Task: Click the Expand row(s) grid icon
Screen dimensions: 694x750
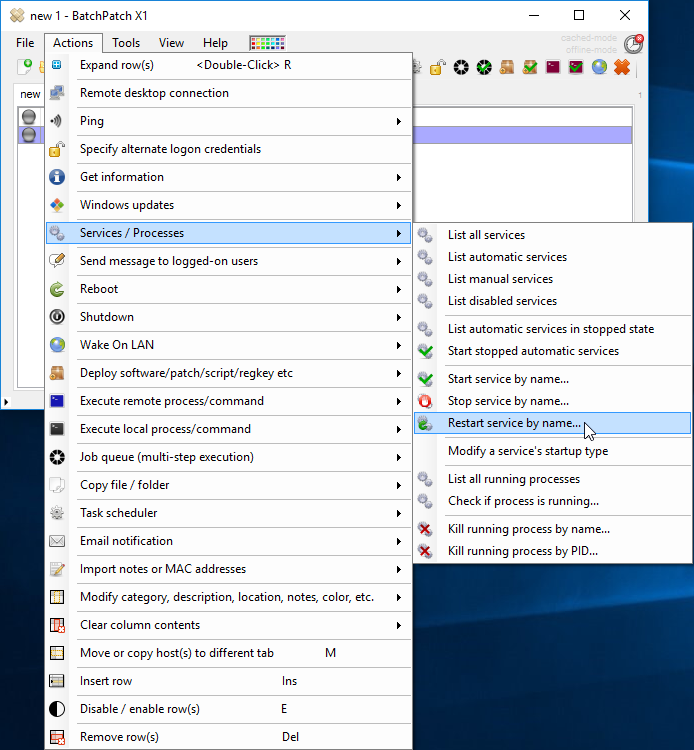Action: coord(56,65)
